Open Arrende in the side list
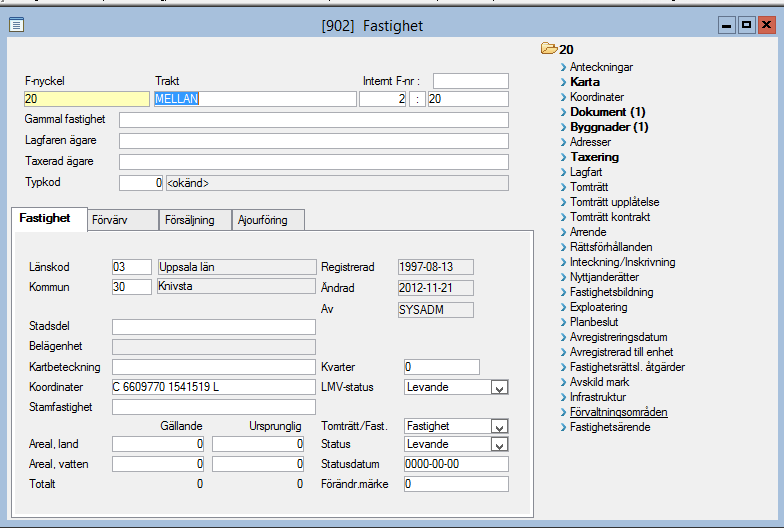This screenshot has height=528, width=784. click(x=588, y=232)
